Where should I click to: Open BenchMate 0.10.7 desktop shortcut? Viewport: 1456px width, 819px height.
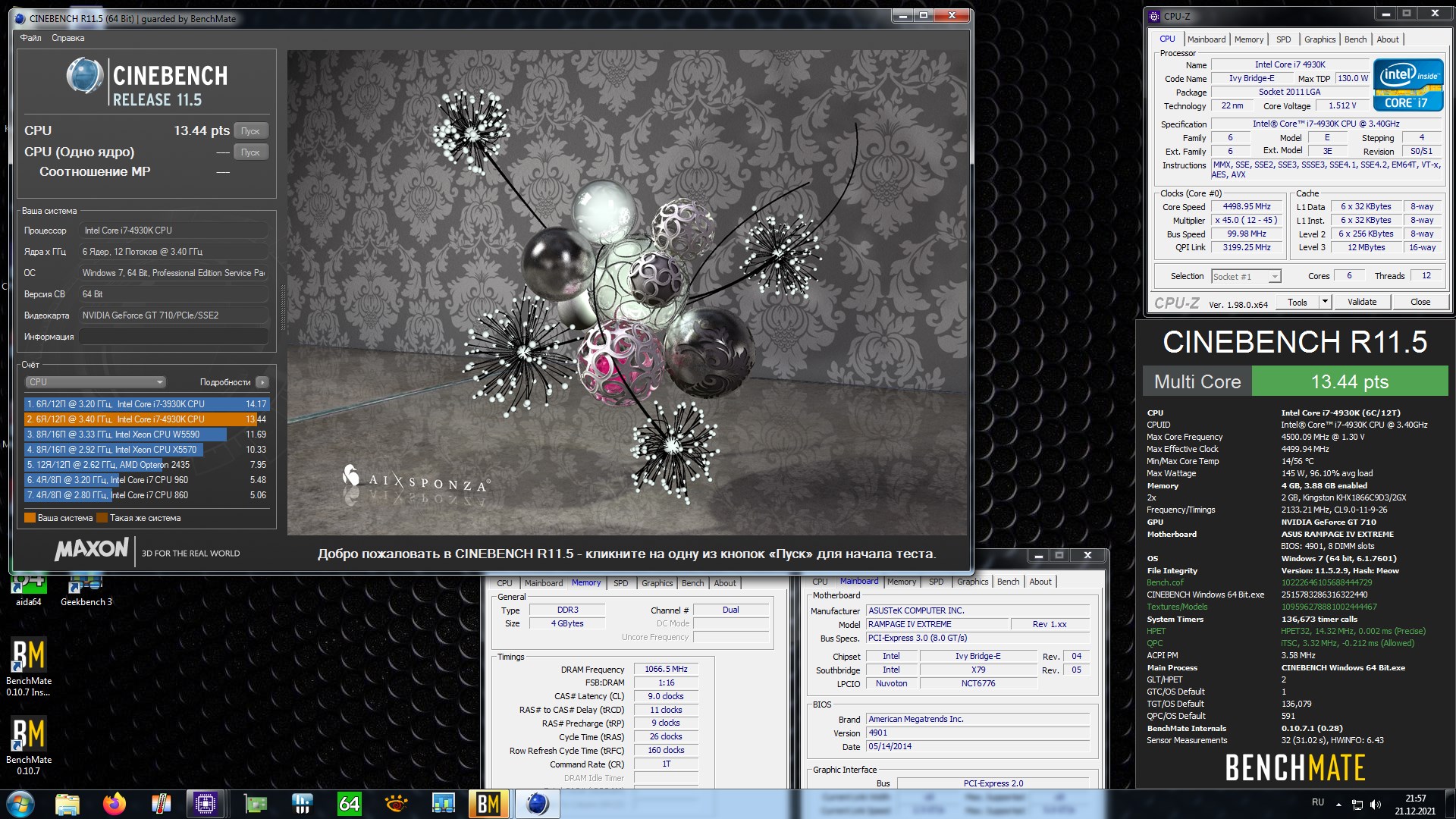click(x=28, y=746)
